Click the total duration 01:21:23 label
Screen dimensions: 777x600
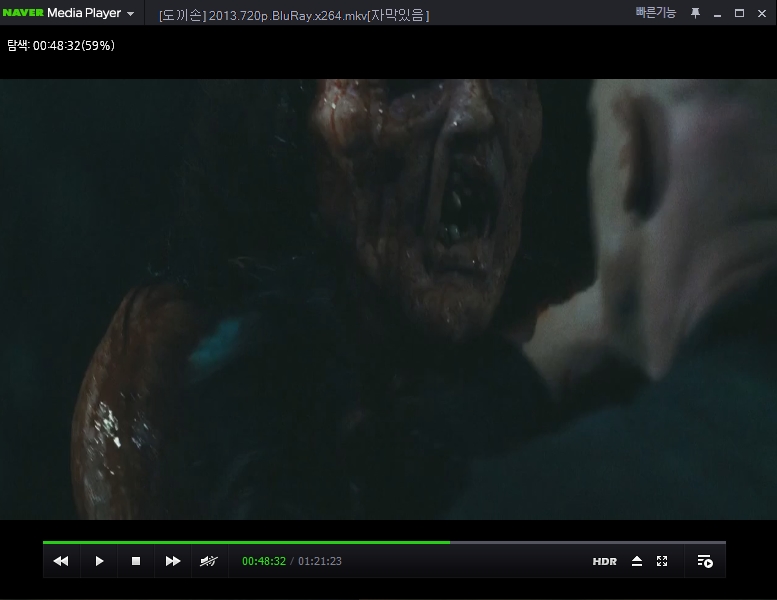(x=320, y=561)
